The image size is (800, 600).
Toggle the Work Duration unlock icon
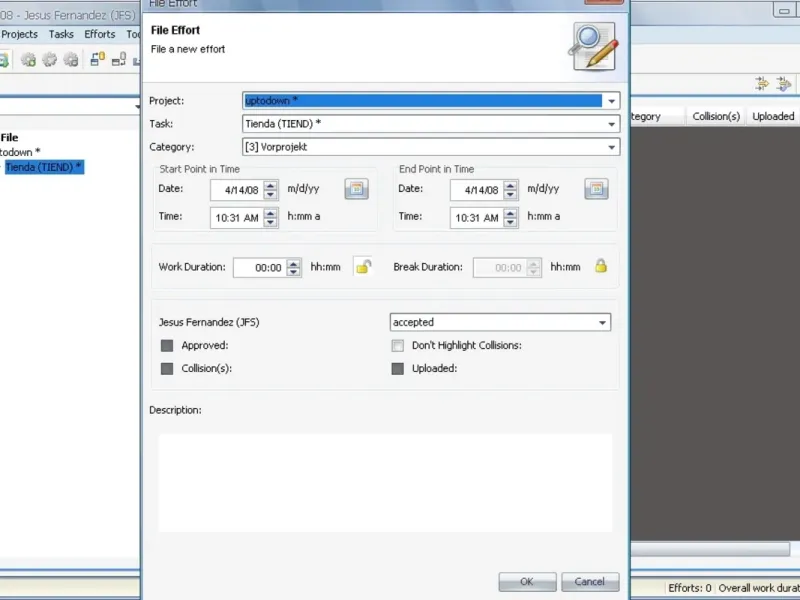click(x=363, y=266)
